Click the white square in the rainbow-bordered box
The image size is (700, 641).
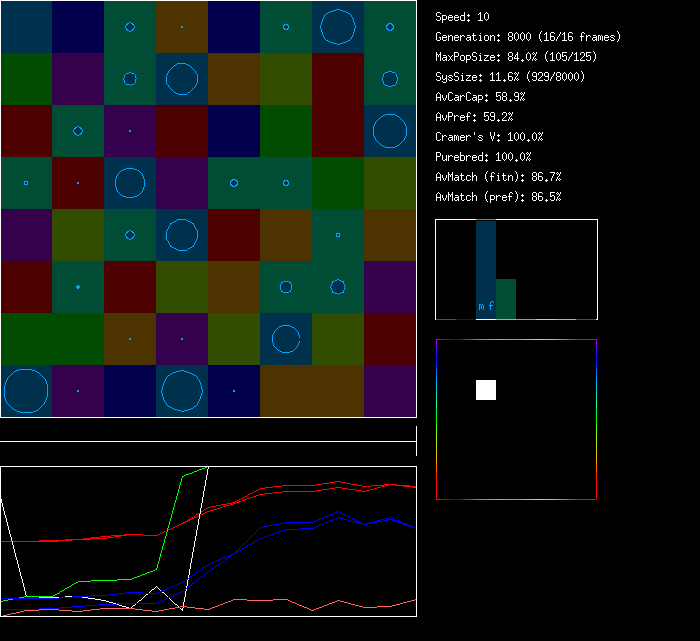[486, 390]
